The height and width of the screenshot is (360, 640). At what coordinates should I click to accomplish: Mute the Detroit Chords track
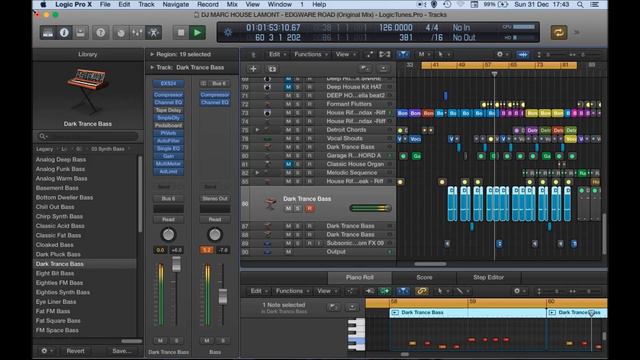[288, 130]
